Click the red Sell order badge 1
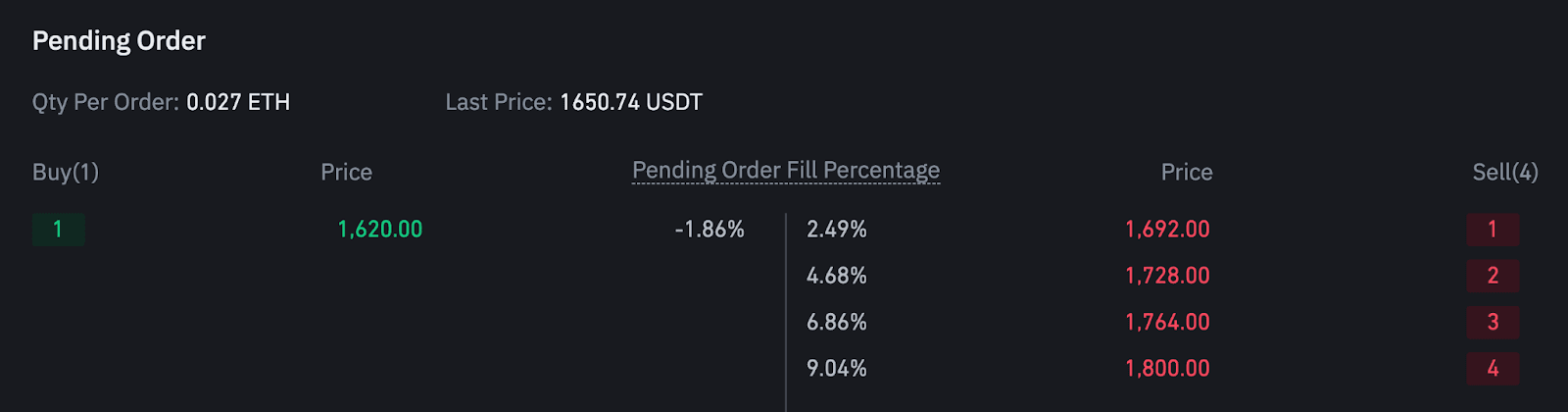The image size is (1568, 412). pos(1493,230)
